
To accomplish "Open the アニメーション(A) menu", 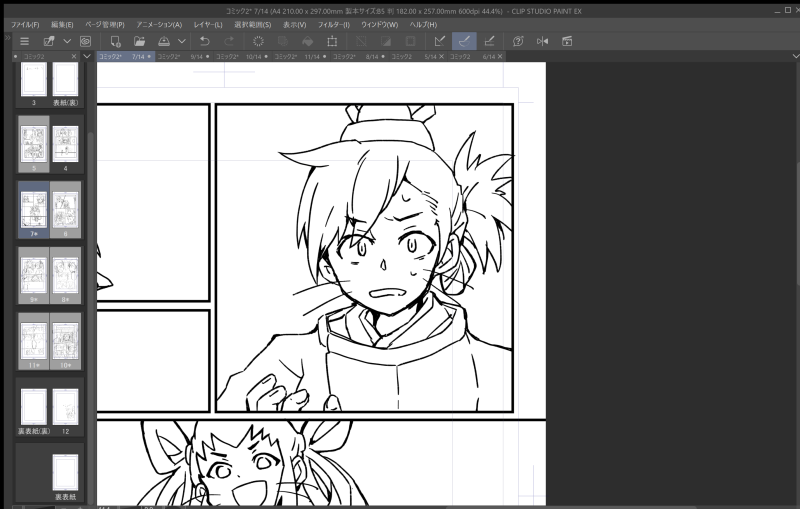I will click(x=159, y=24).
